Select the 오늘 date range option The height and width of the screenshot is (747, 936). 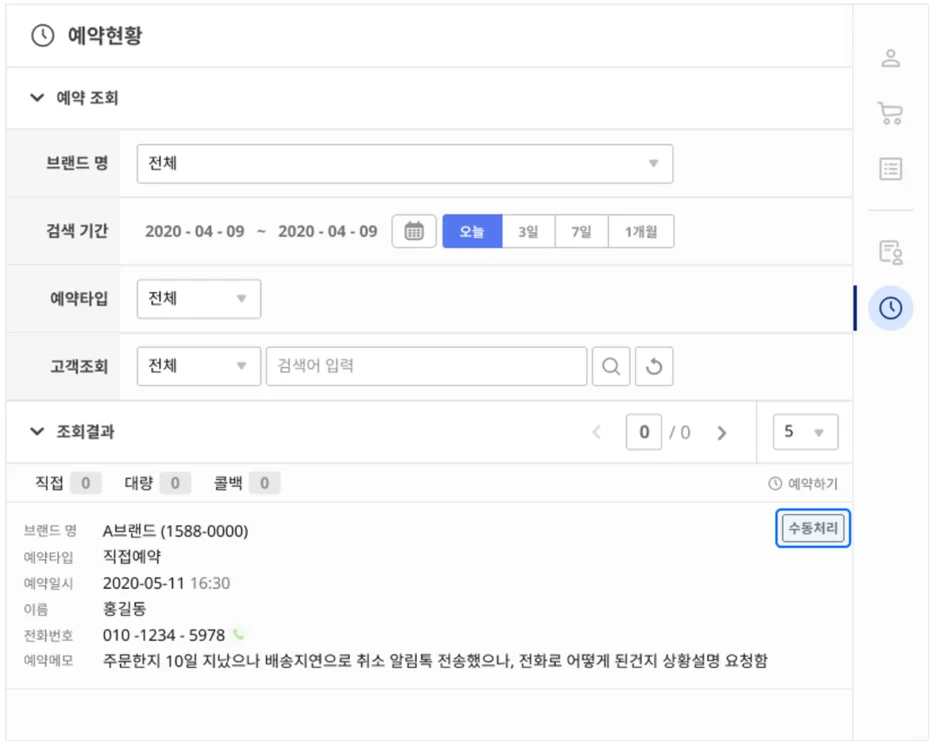point(470,231)
